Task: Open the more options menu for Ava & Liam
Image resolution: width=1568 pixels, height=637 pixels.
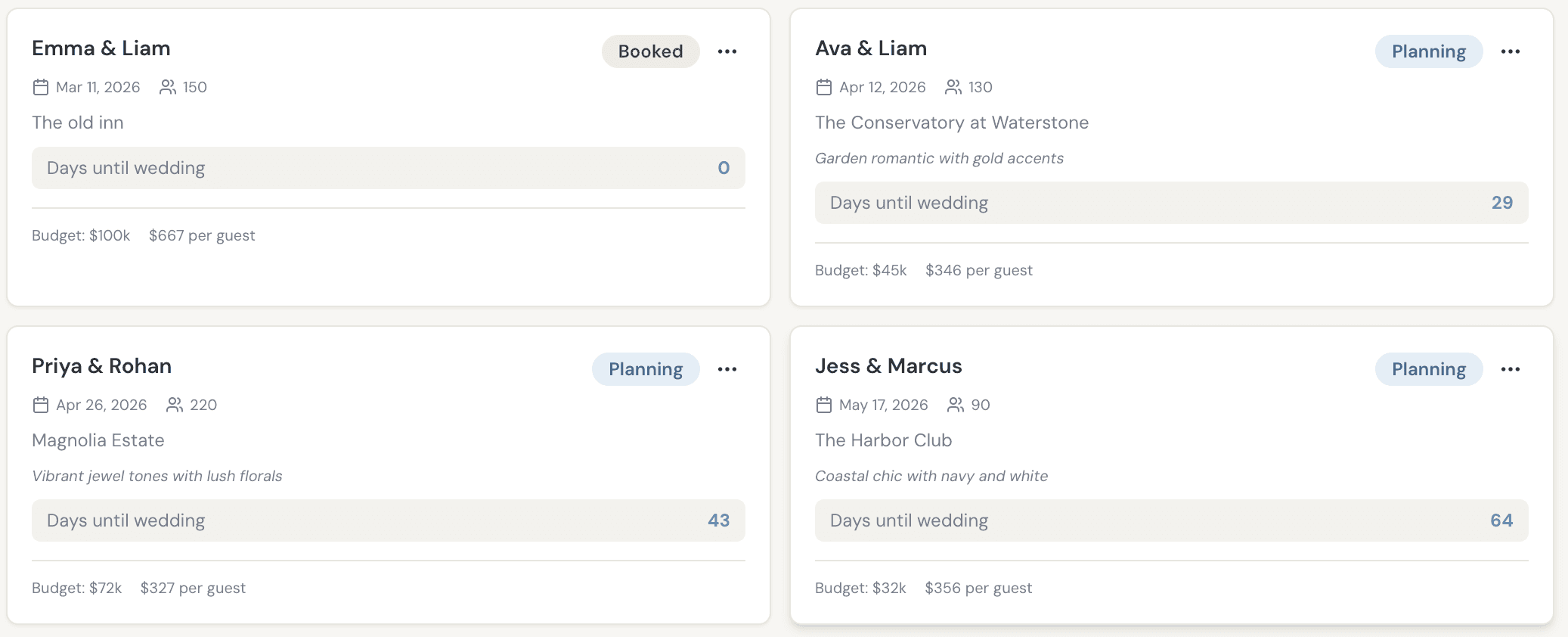Action: 1511,51
